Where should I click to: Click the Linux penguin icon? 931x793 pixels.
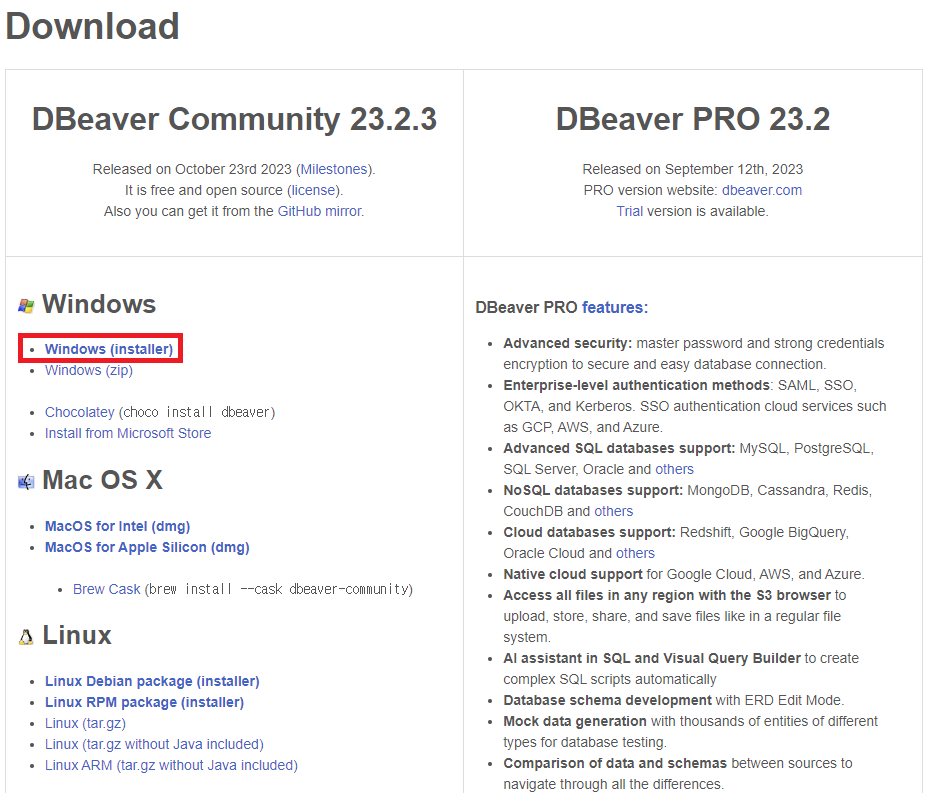click(26, 637)
